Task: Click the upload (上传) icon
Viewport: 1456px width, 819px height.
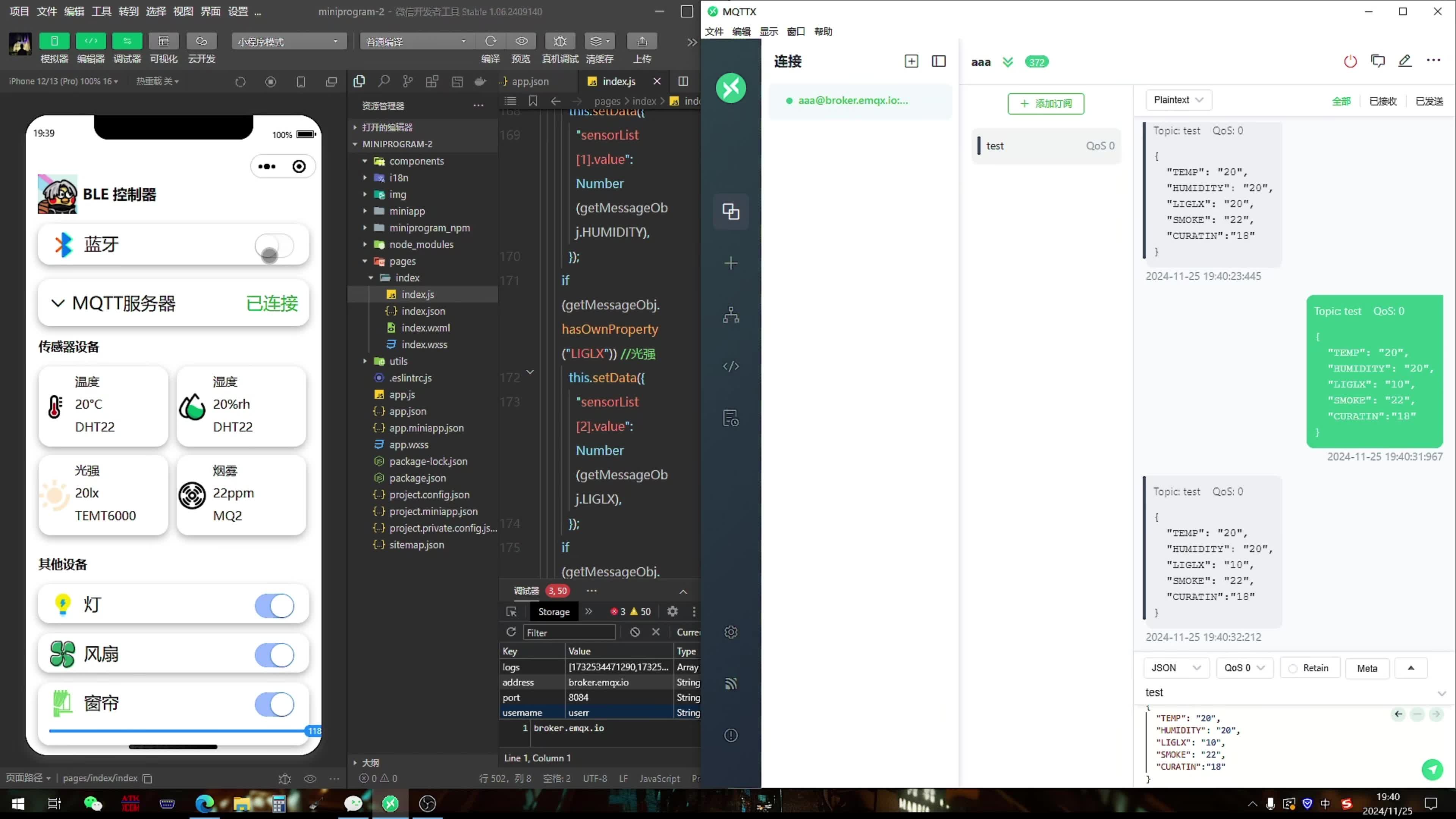Action: tap(642, 41)
